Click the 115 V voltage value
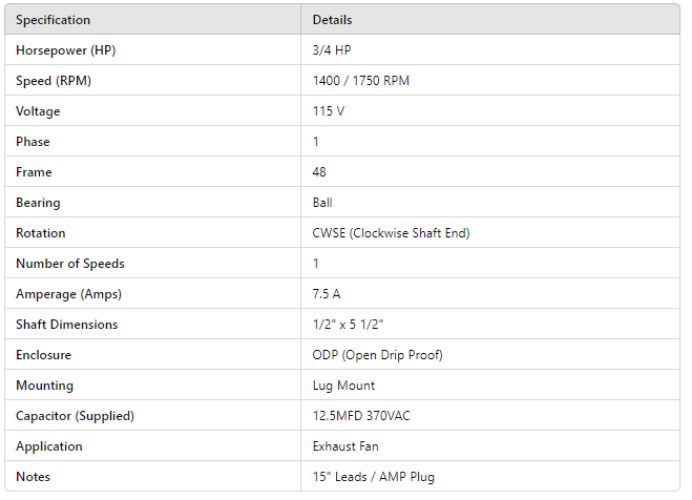 pyautogui.click(x=328, y=111)
